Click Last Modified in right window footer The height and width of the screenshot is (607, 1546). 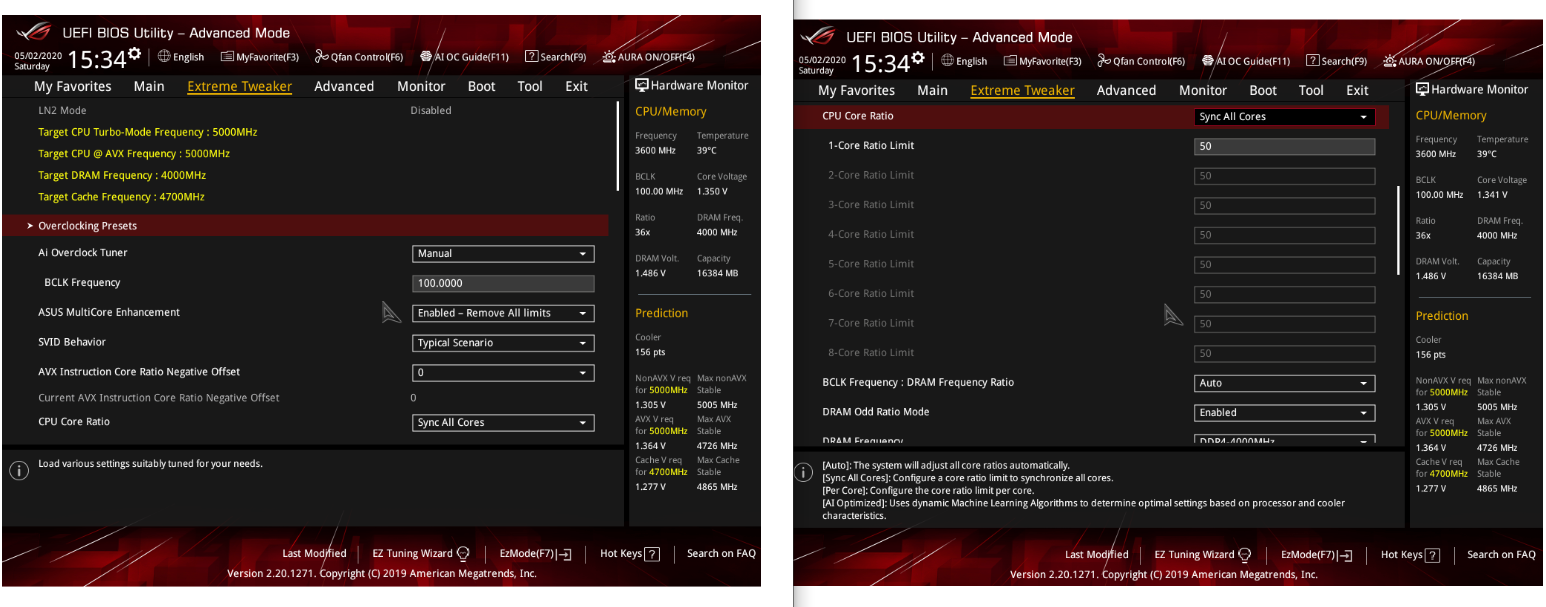tap(1097, 554)
